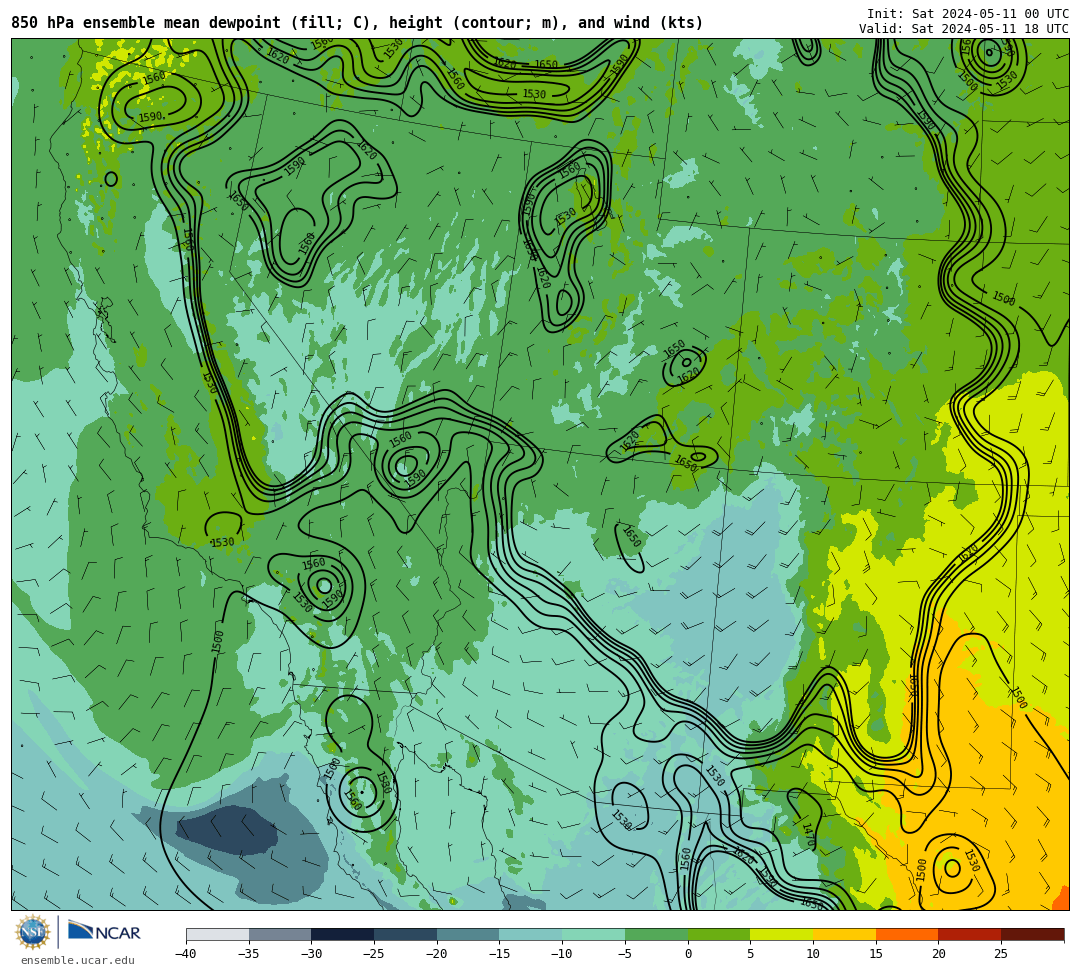Click the -10 colorbar tick label

pyautogui.click(x=561, y=954)
